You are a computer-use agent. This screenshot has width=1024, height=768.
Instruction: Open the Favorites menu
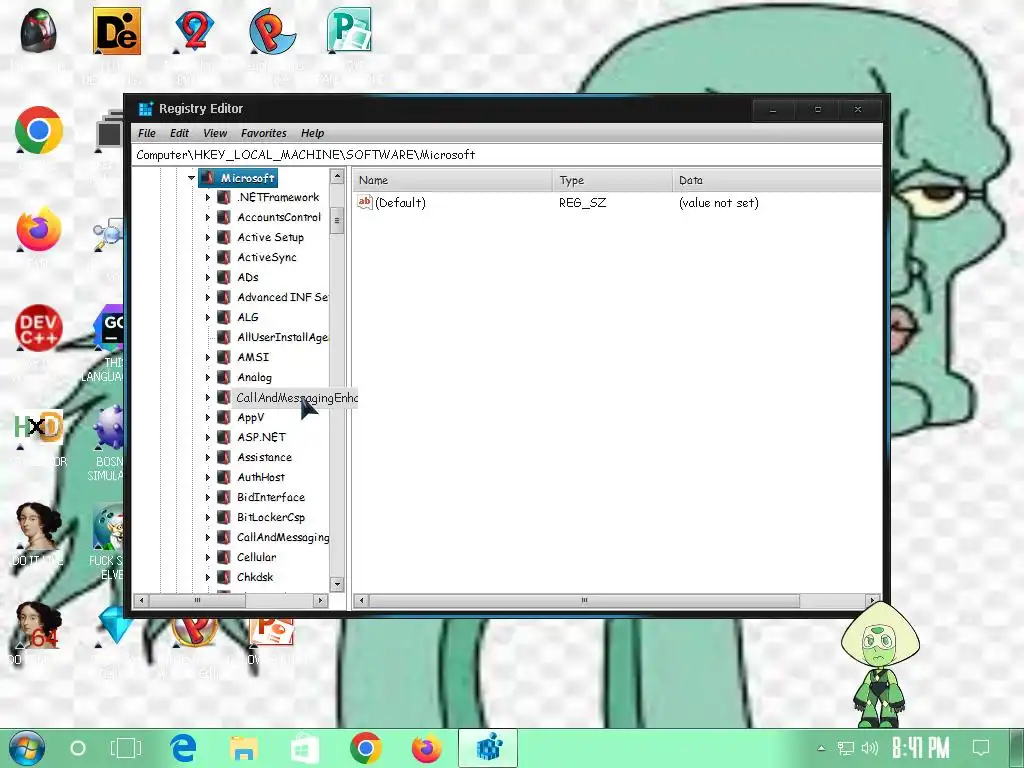(x=264, y=133)
